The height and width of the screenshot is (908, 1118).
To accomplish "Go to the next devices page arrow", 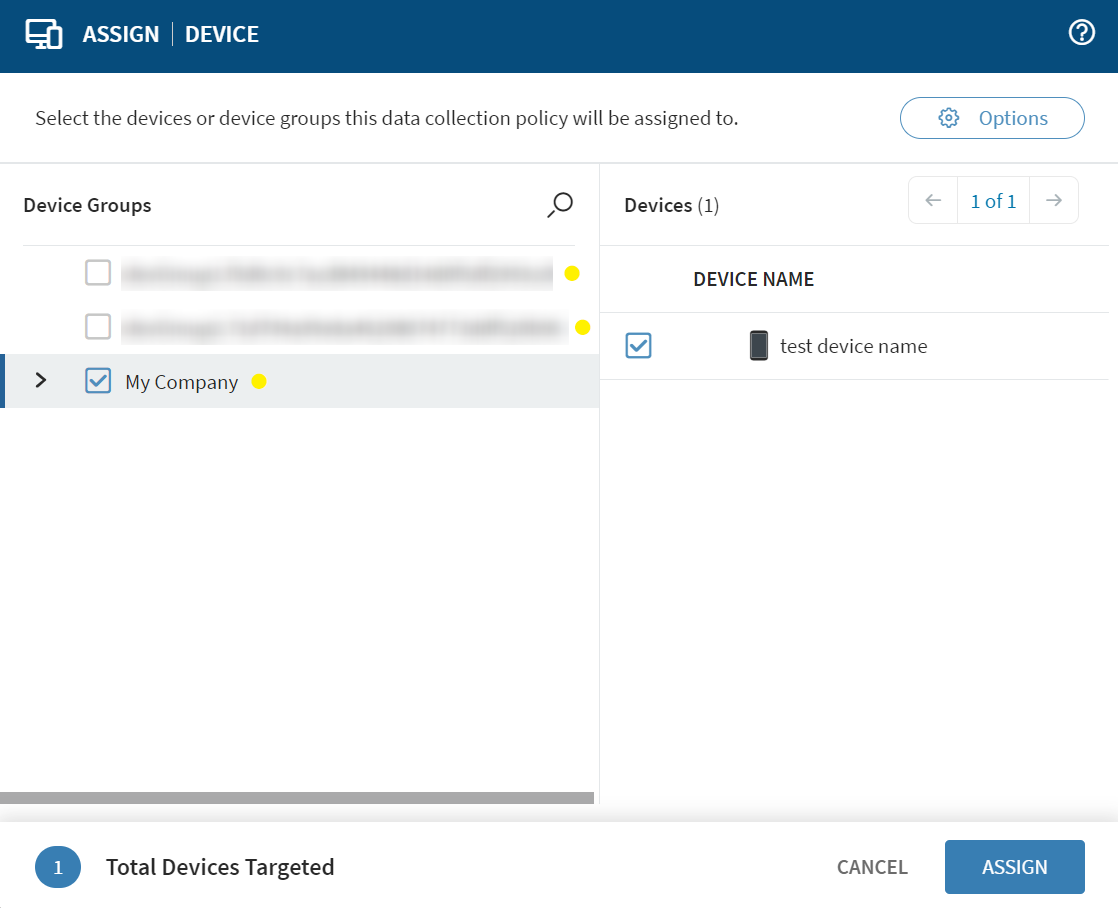I will pos(1053,201).
